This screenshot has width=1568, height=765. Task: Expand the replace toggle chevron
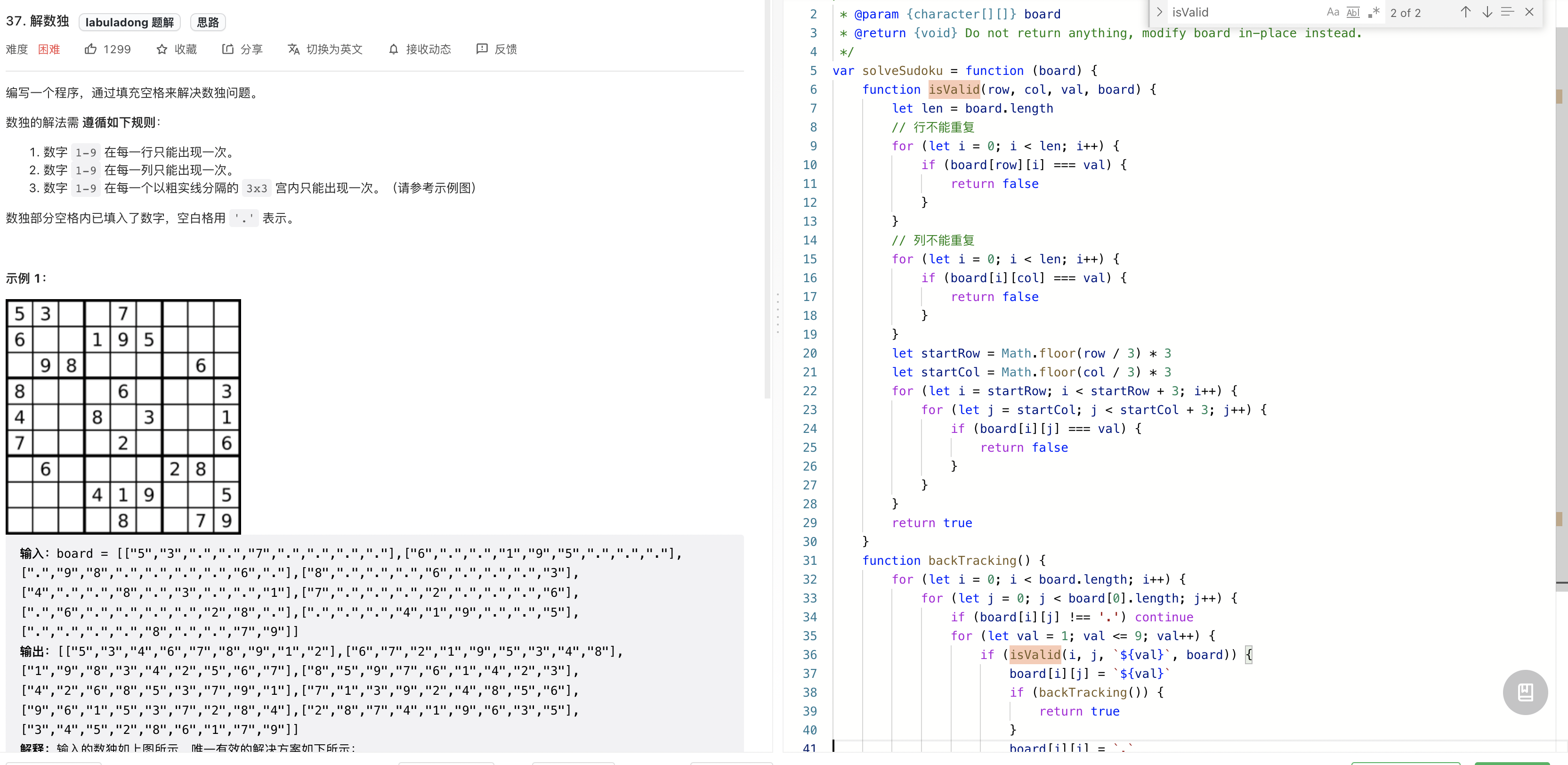coord(1159,12)
